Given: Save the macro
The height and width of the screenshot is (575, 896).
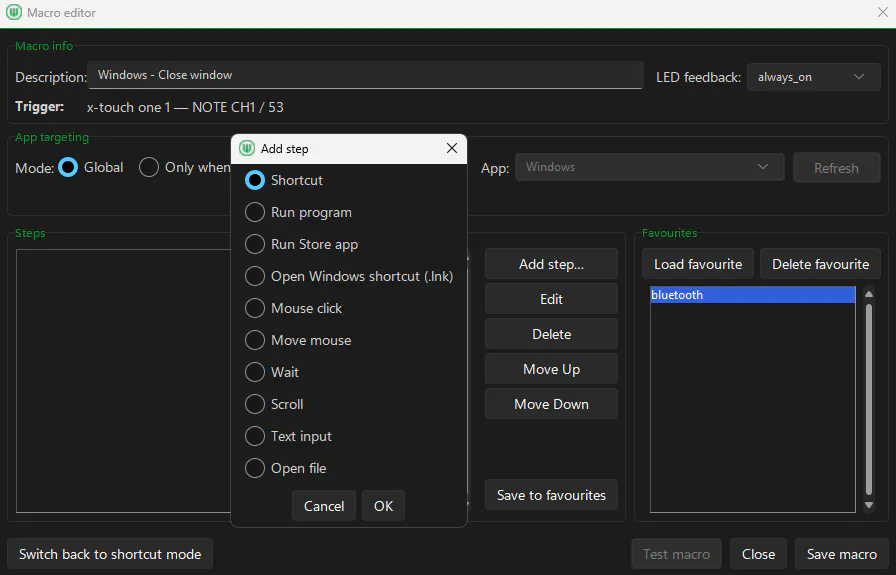Looking at the screenshot, I should pyautogui.click(x=842, y=554).
